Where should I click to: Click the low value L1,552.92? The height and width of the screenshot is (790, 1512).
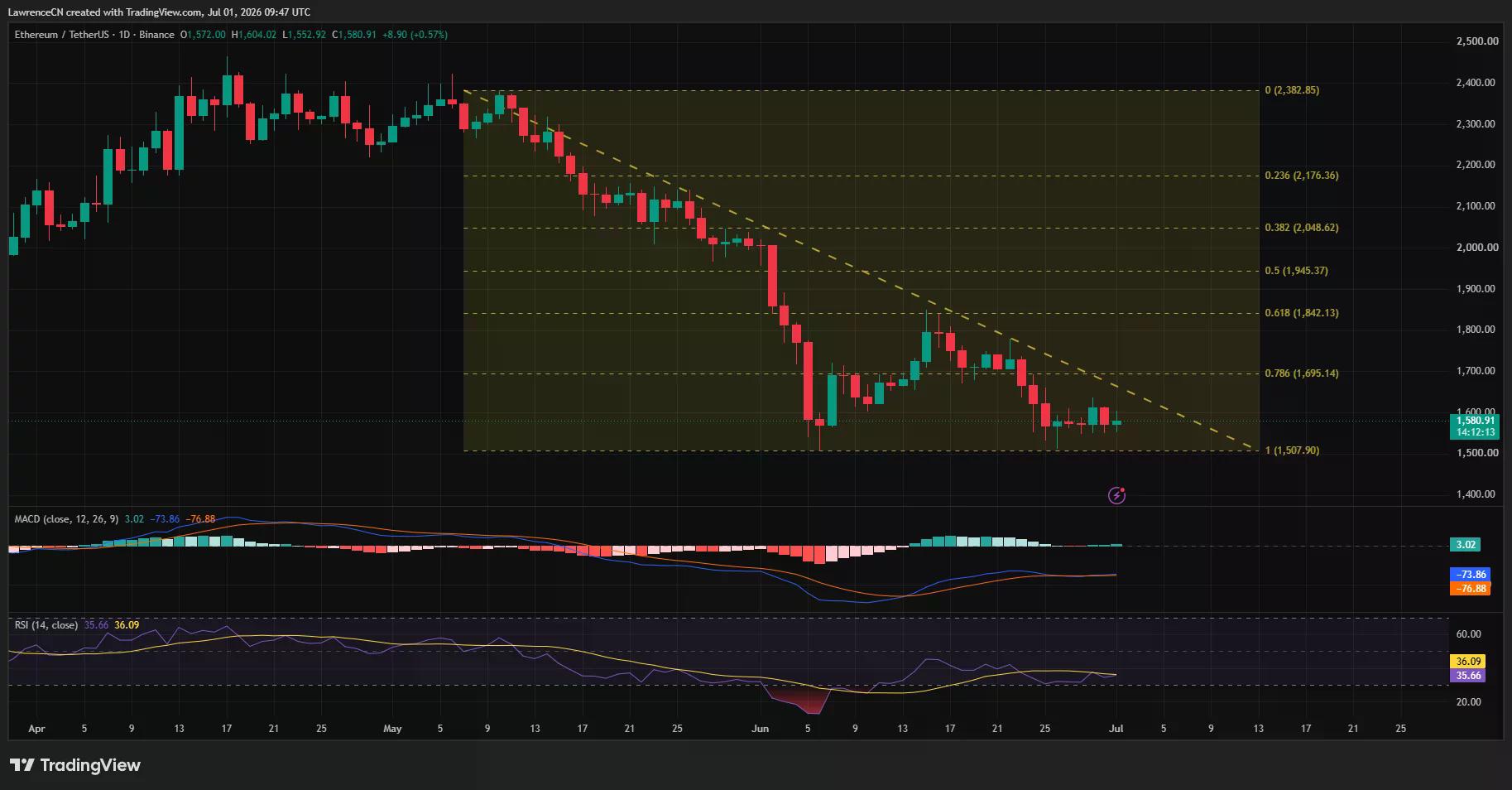[305, 35]
